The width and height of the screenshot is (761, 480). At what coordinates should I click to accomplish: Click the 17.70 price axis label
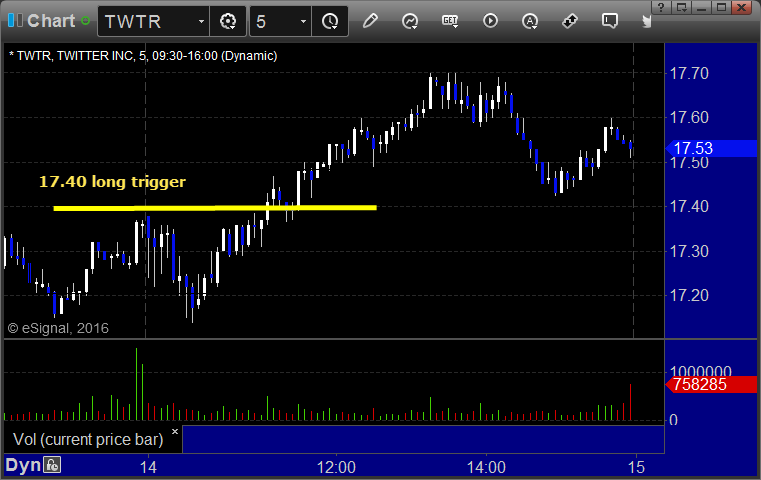point(689,73)
